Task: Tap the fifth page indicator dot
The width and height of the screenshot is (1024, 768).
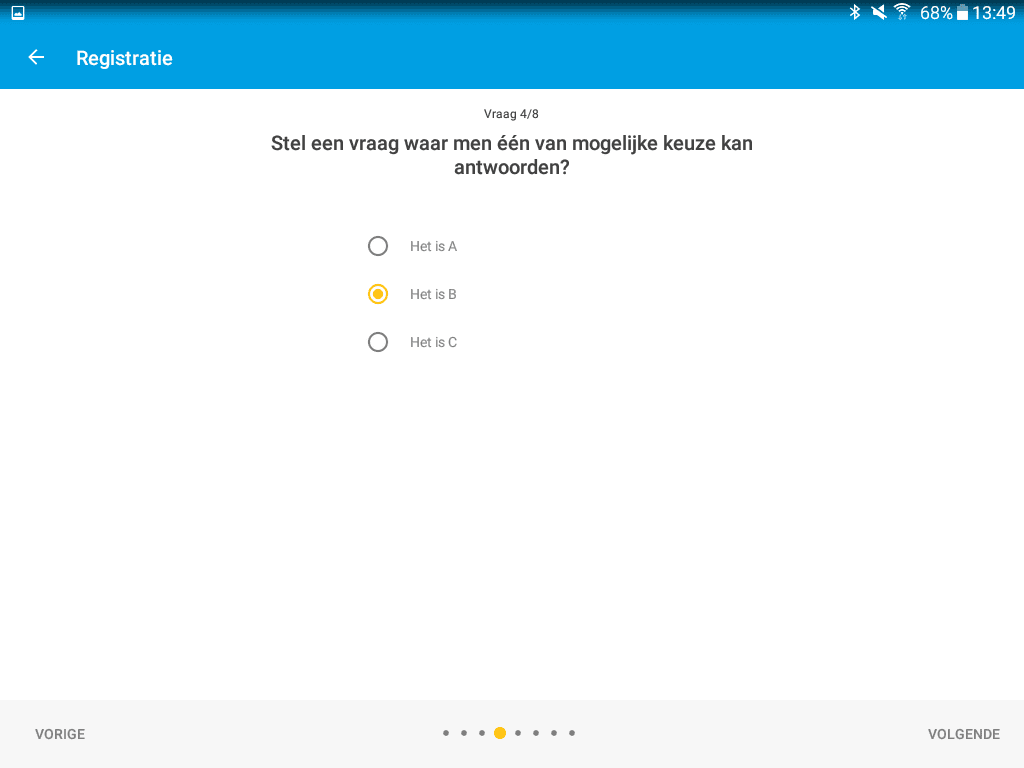Action: click(x=518, y=733)
